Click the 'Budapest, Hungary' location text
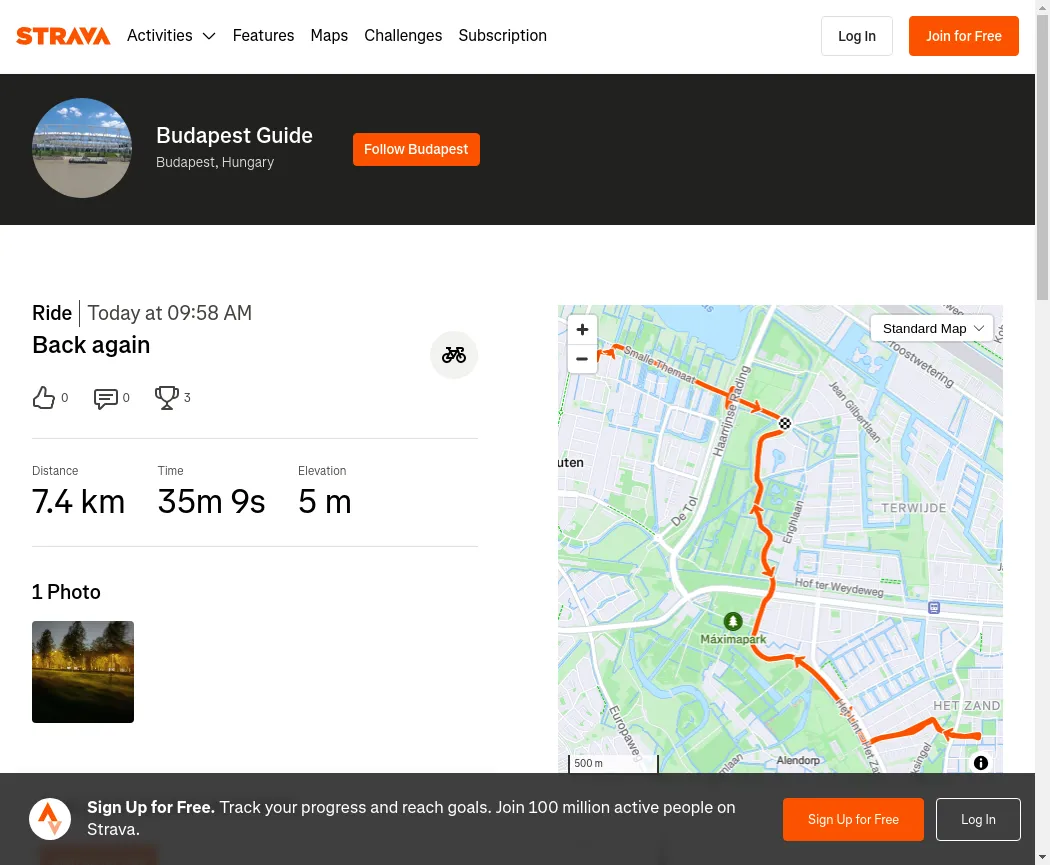 [215, 162]
